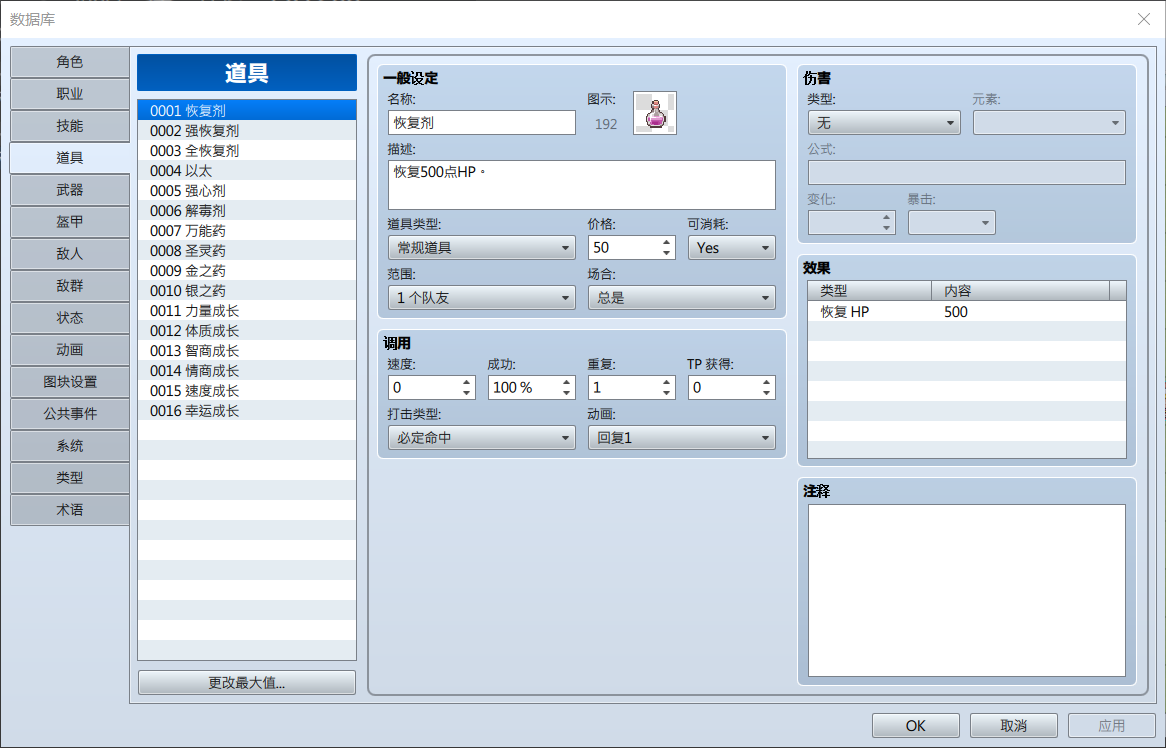Open the 打击类型 dropdown showing 必定命中
Screen dimensions: 1166x748
point(482,438)
